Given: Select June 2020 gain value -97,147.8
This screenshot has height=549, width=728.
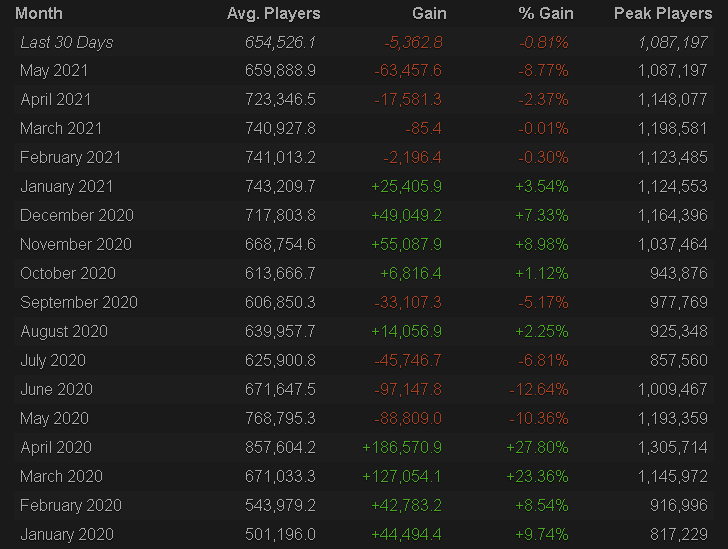Looking at the screenshot, I should point(408,389).
